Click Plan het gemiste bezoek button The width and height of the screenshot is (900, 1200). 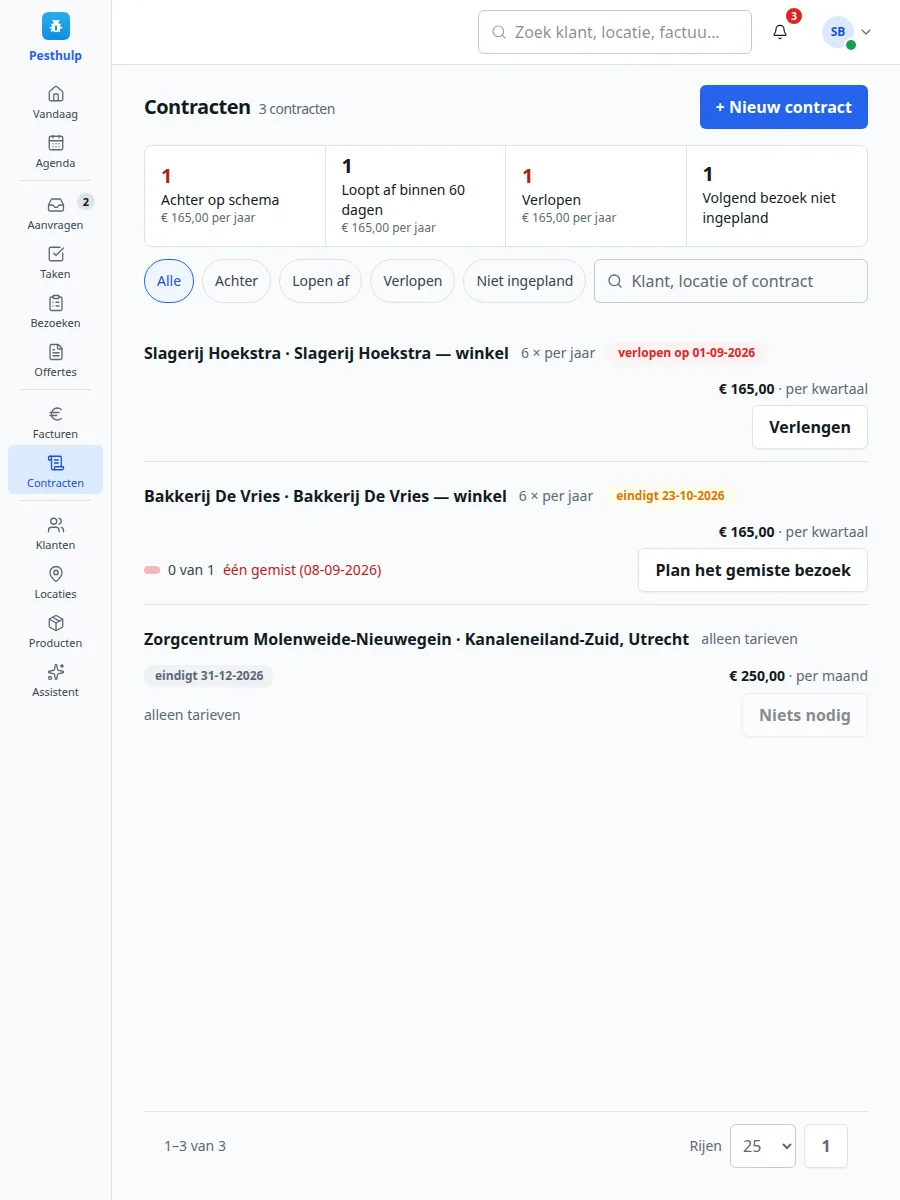click(x=753, y=570)
